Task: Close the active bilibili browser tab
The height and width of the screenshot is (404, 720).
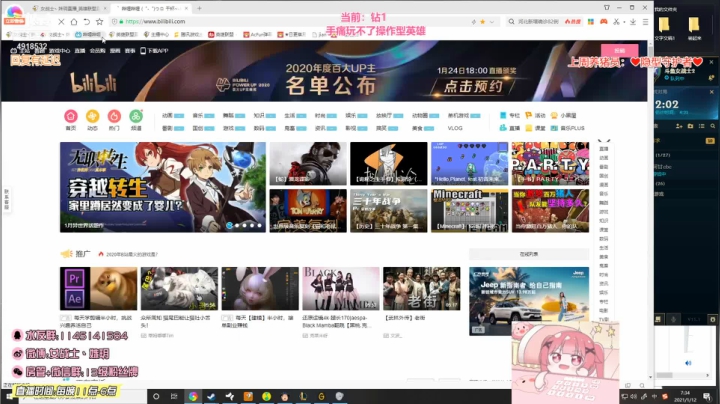Action: [186, 8]
